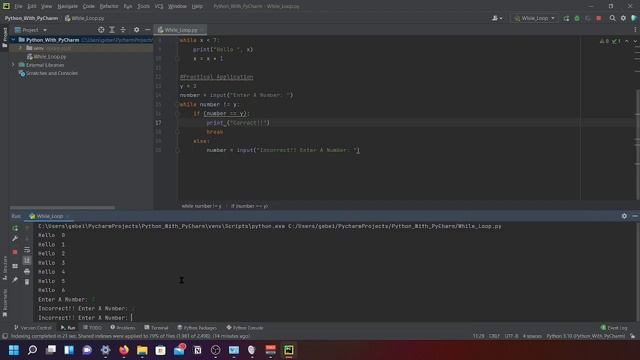This screenshot has width=640, height=360.
Task: Collapse the Python_With_PyCharm root folder
Action: 13,40
